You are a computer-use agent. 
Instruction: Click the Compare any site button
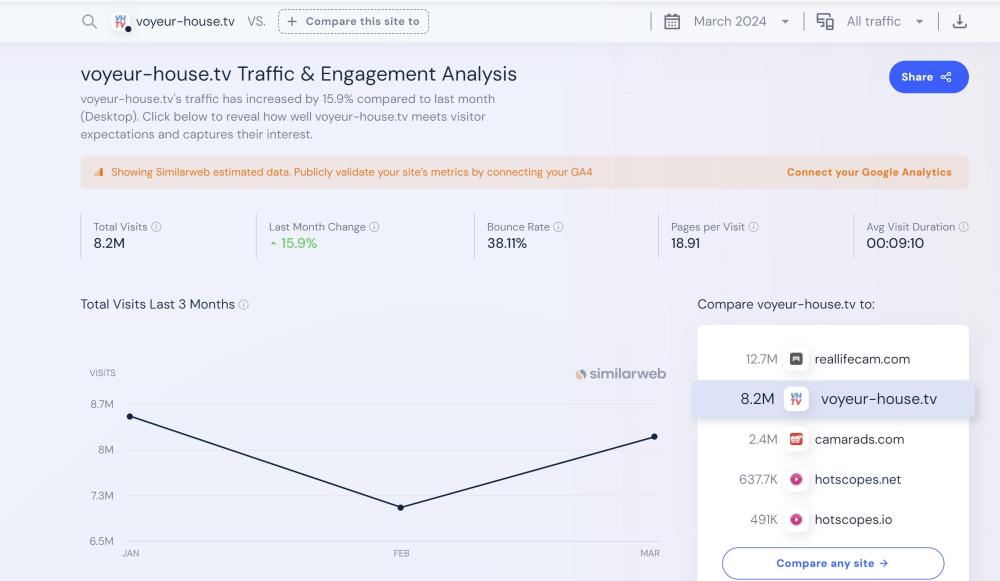(832, 563)
